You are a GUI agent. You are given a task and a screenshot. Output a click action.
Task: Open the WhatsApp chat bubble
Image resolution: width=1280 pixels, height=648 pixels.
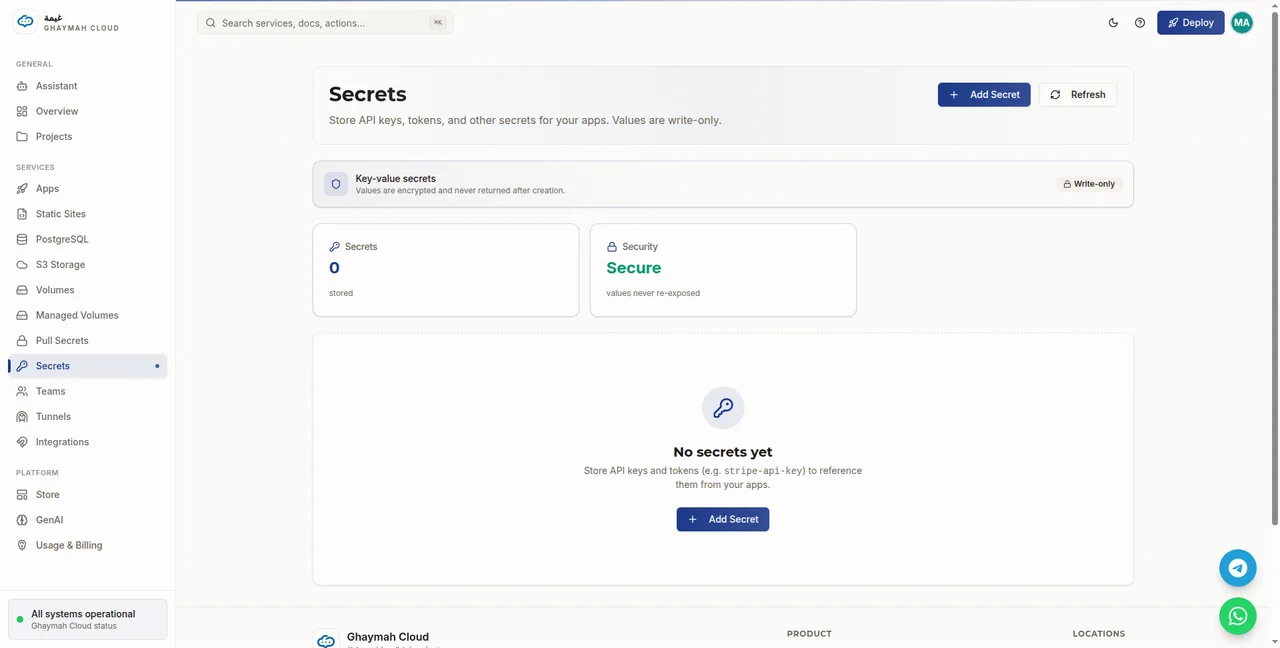1238,616
